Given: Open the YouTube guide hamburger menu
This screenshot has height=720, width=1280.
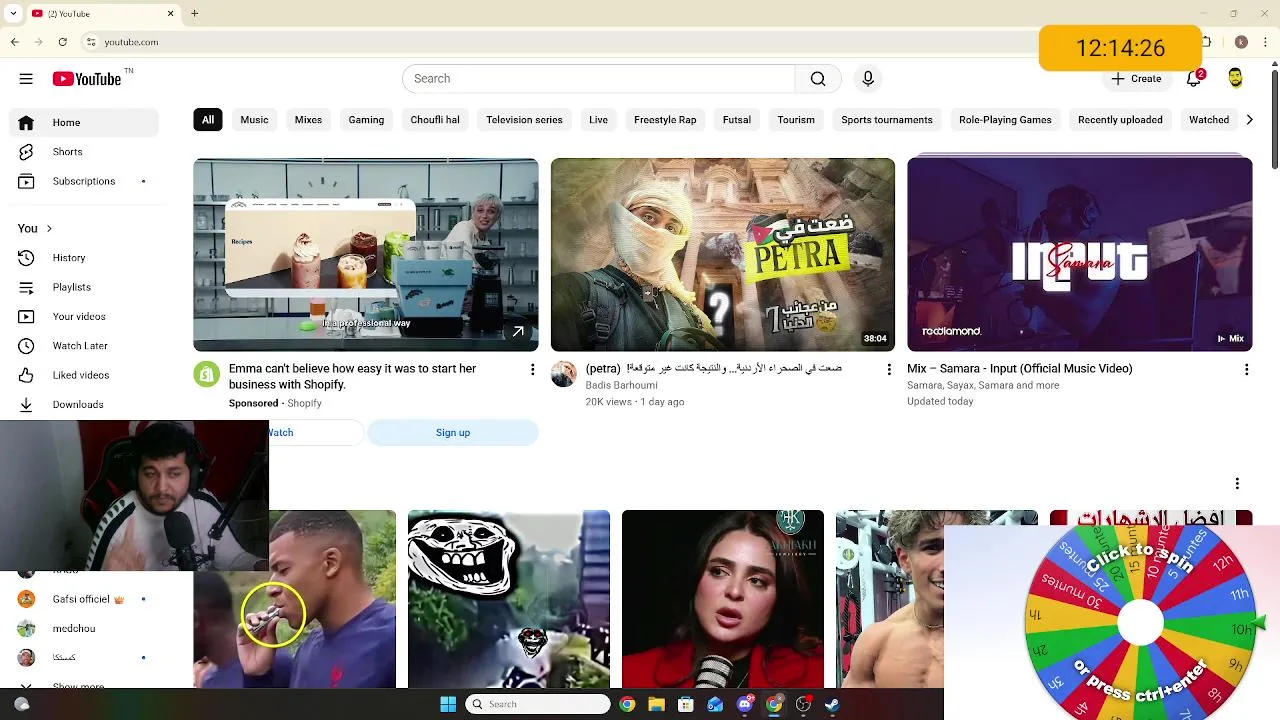Looking at the screenshot, I should click(x=26, y=79).
